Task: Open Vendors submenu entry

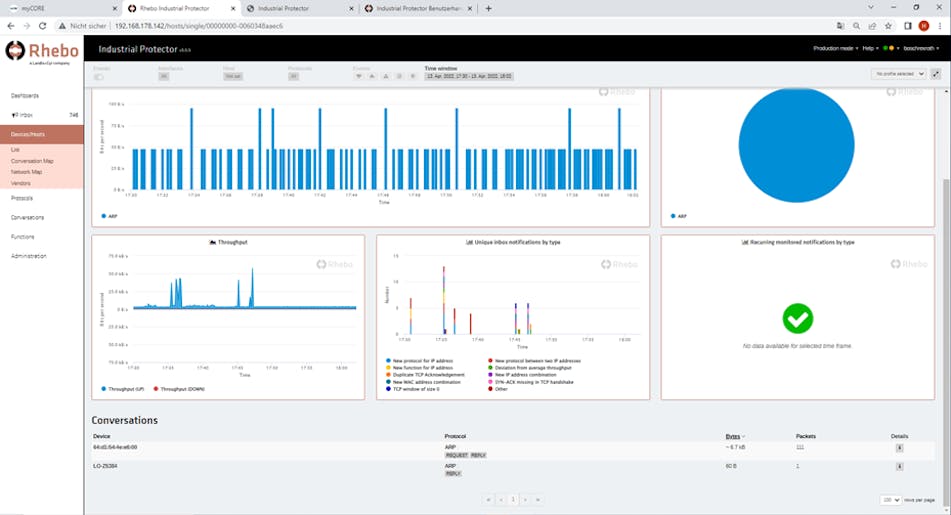Action: click(21, 183)
